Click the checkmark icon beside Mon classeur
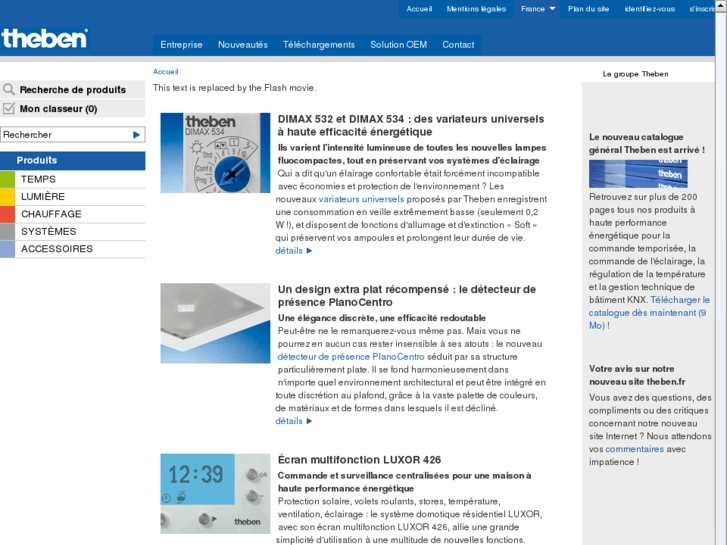Image resolution: width=727 pixels, height=545 pixels. click(x=9, y=109)
